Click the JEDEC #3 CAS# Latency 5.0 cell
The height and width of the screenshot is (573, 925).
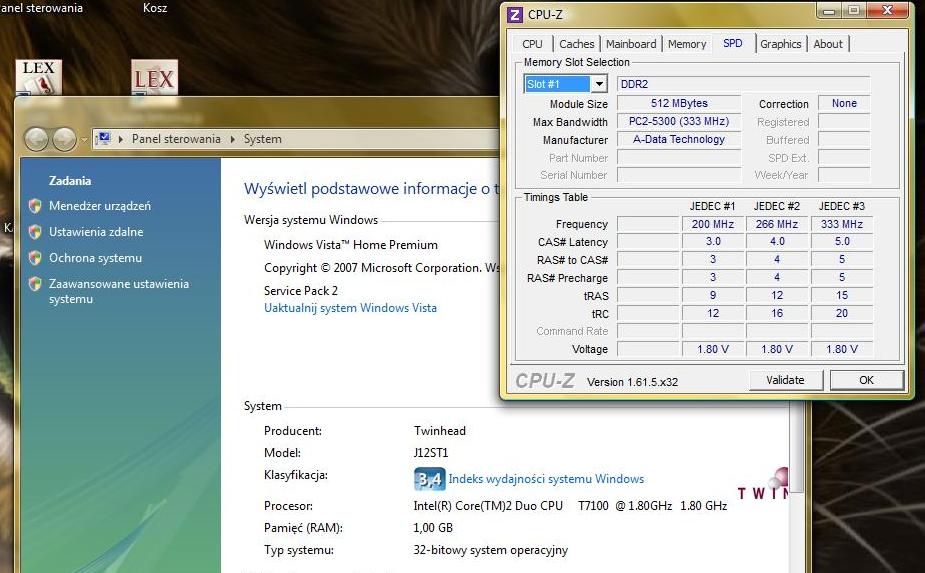point(842,241)
